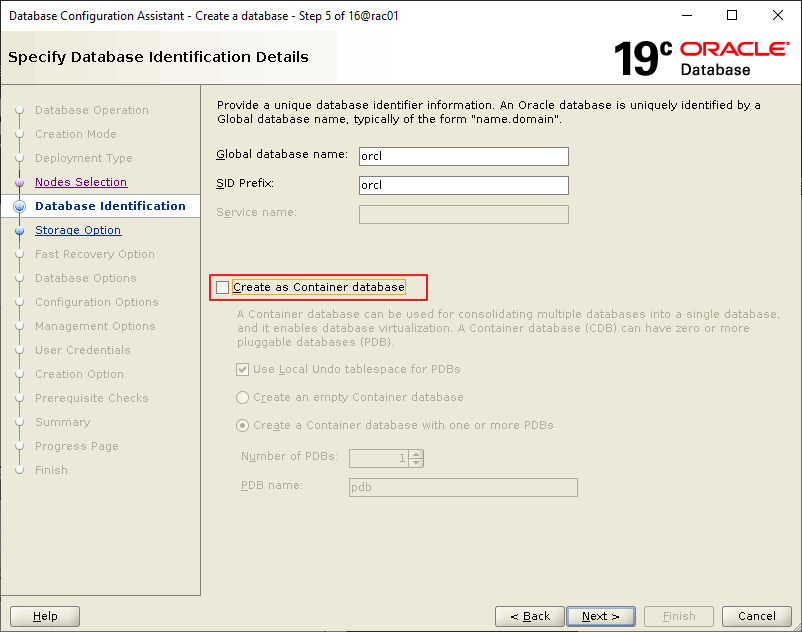Click the Storage Option step bullet

[x=19, y=230]
